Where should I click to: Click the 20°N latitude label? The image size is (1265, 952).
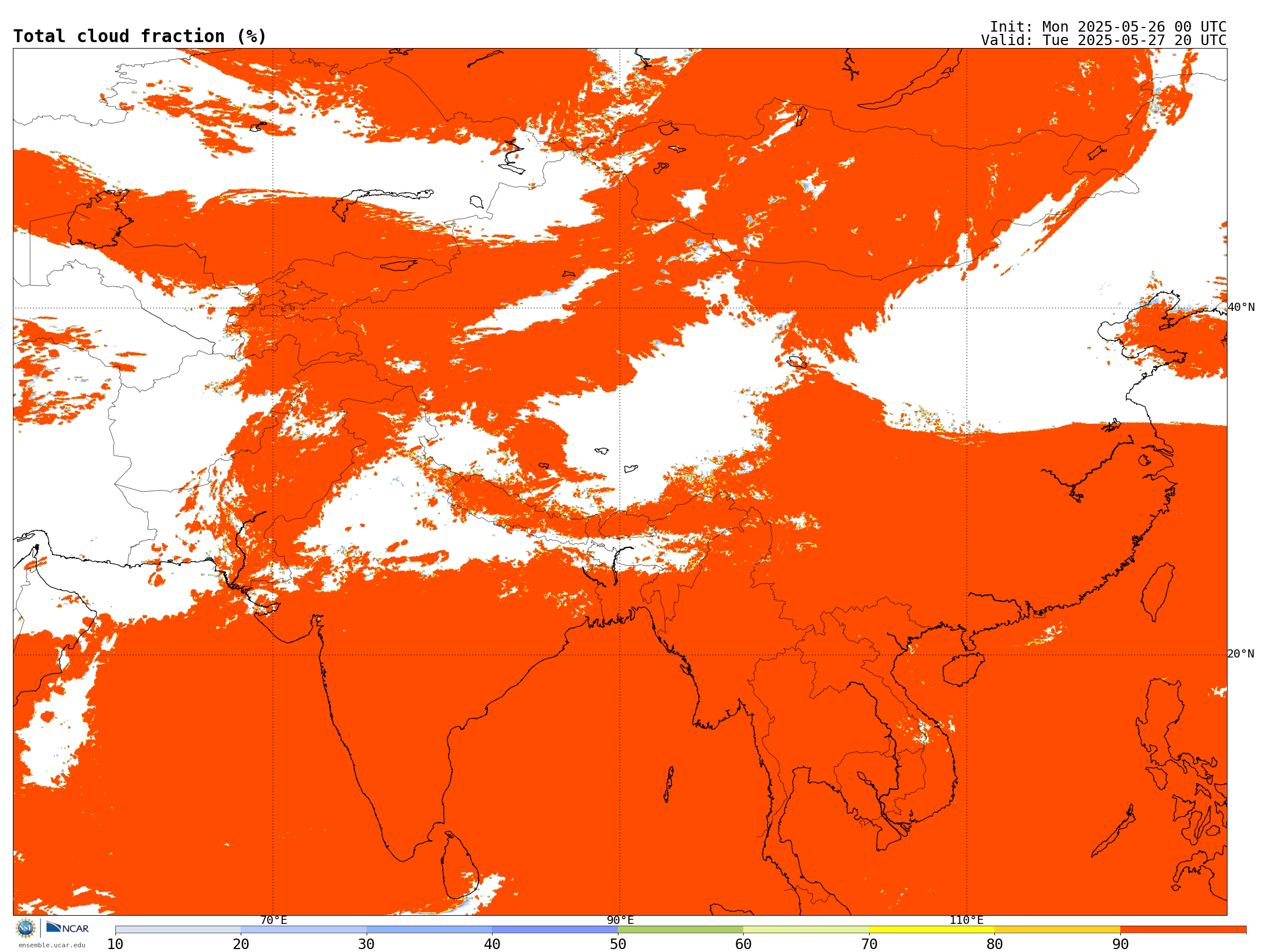(1241, 654)
